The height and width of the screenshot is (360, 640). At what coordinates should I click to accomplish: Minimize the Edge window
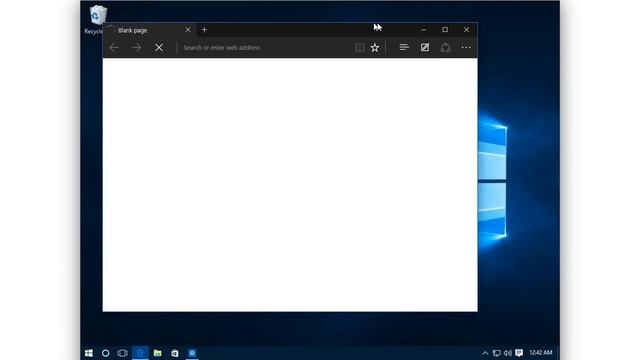pos(423,29)
